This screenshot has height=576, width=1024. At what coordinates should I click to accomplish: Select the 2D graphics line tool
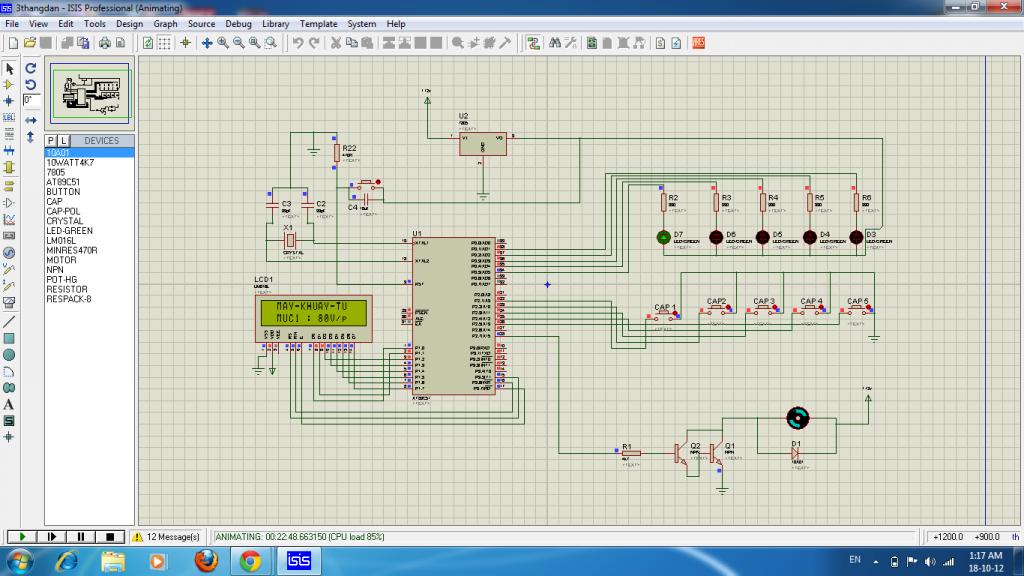click(x=9, y=322)
